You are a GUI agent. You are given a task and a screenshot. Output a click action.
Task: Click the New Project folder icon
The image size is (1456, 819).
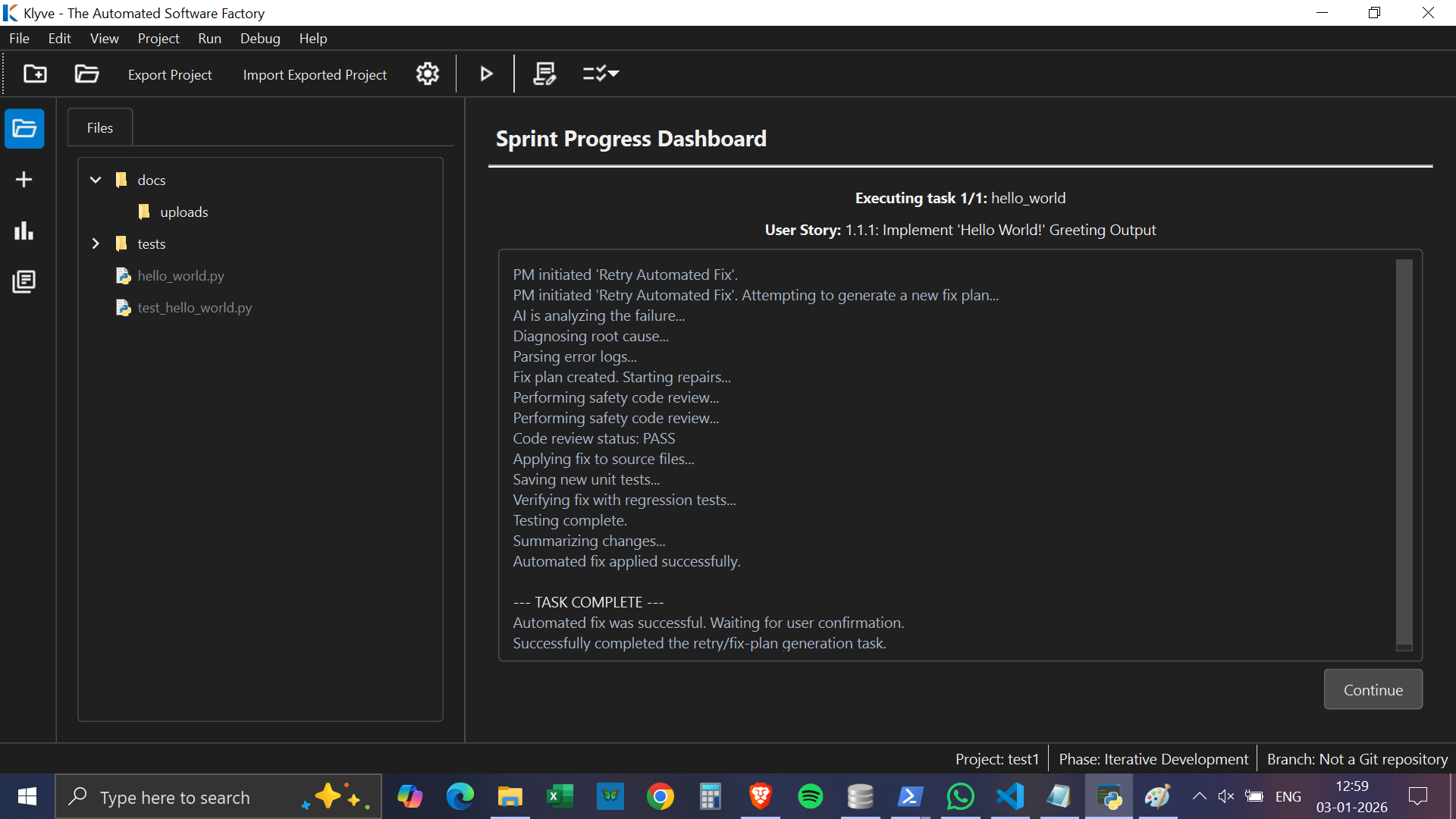pos(35,74)
